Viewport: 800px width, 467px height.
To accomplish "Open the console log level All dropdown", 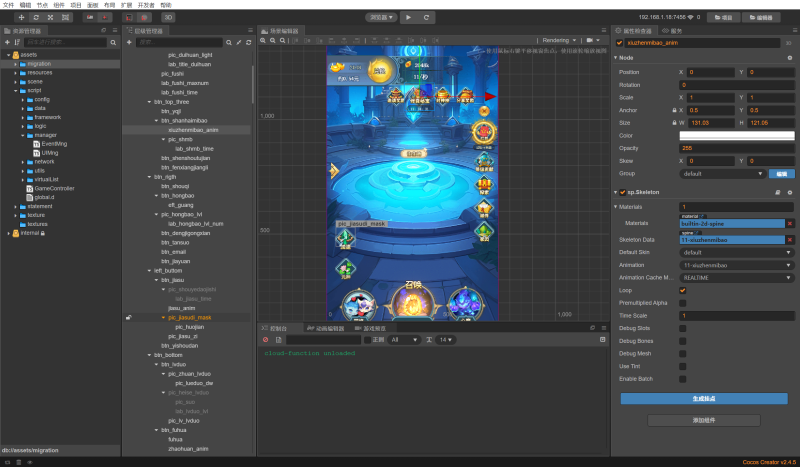I will [404, 340].
